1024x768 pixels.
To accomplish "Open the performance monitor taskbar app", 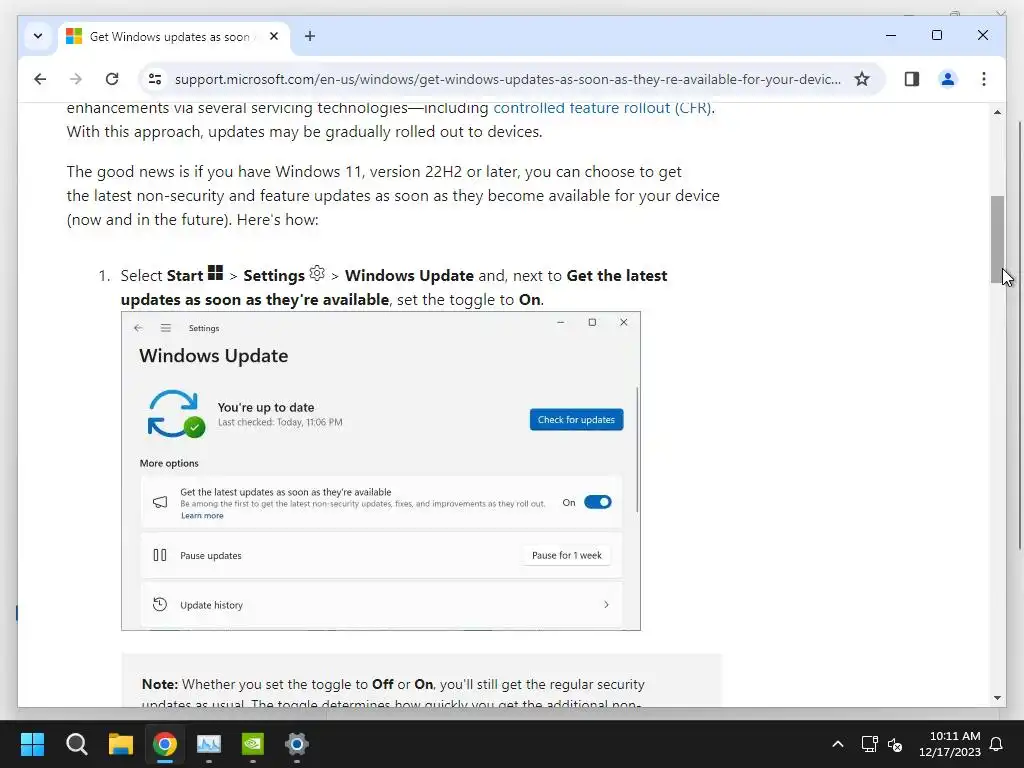I will coord(209,744).
